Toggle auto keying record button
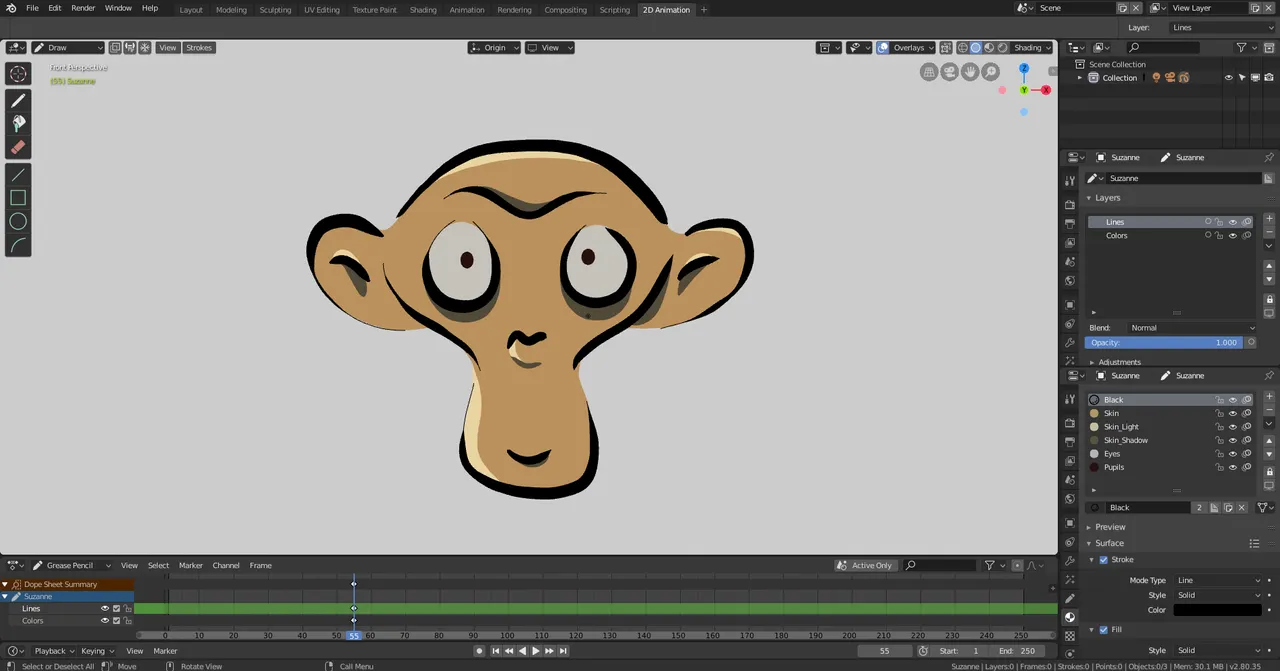1280x671 pixels. [479, 651]
